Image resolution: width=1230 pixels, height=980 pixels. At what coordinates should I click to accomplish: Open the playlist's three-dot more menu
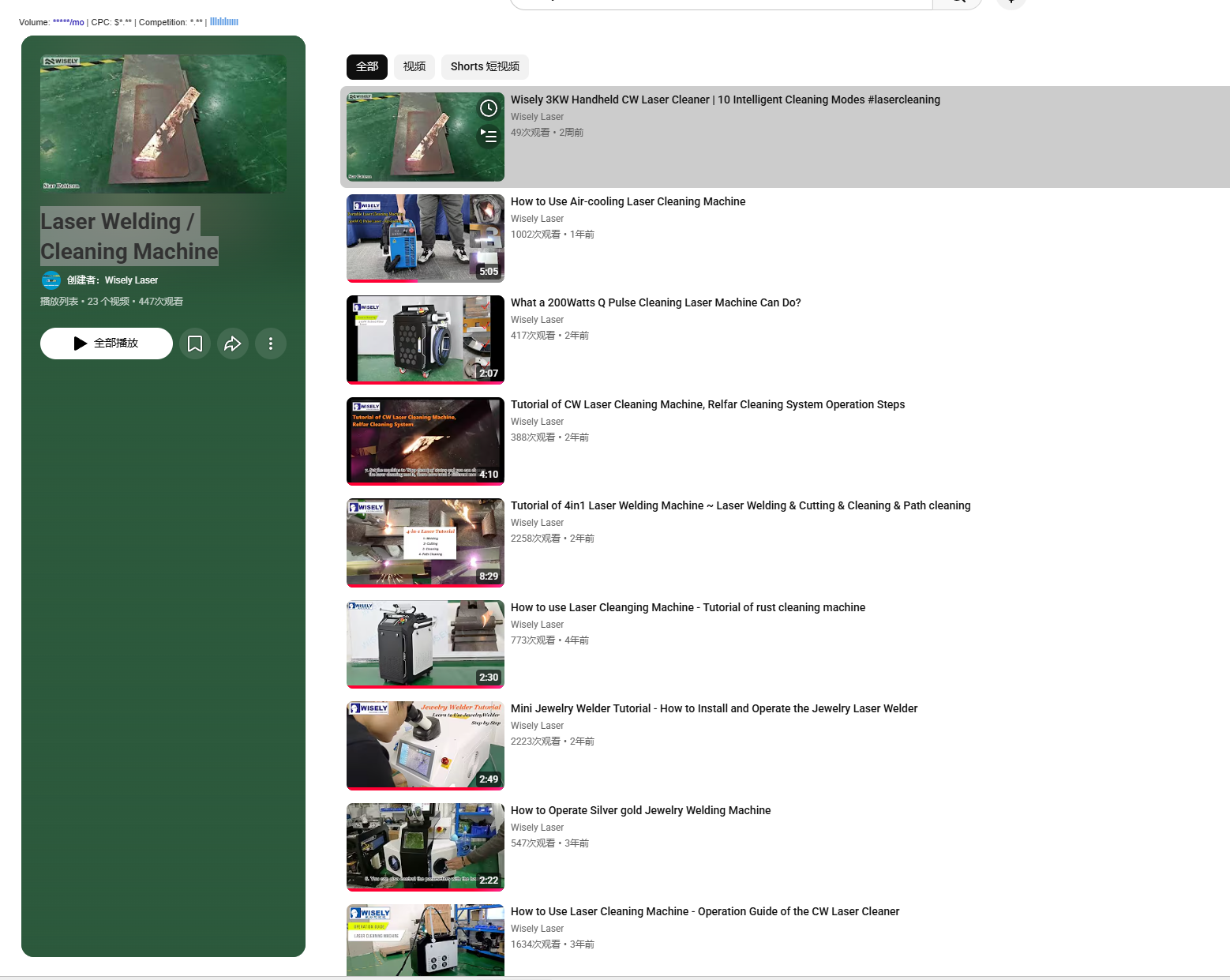tap(271, 344)
